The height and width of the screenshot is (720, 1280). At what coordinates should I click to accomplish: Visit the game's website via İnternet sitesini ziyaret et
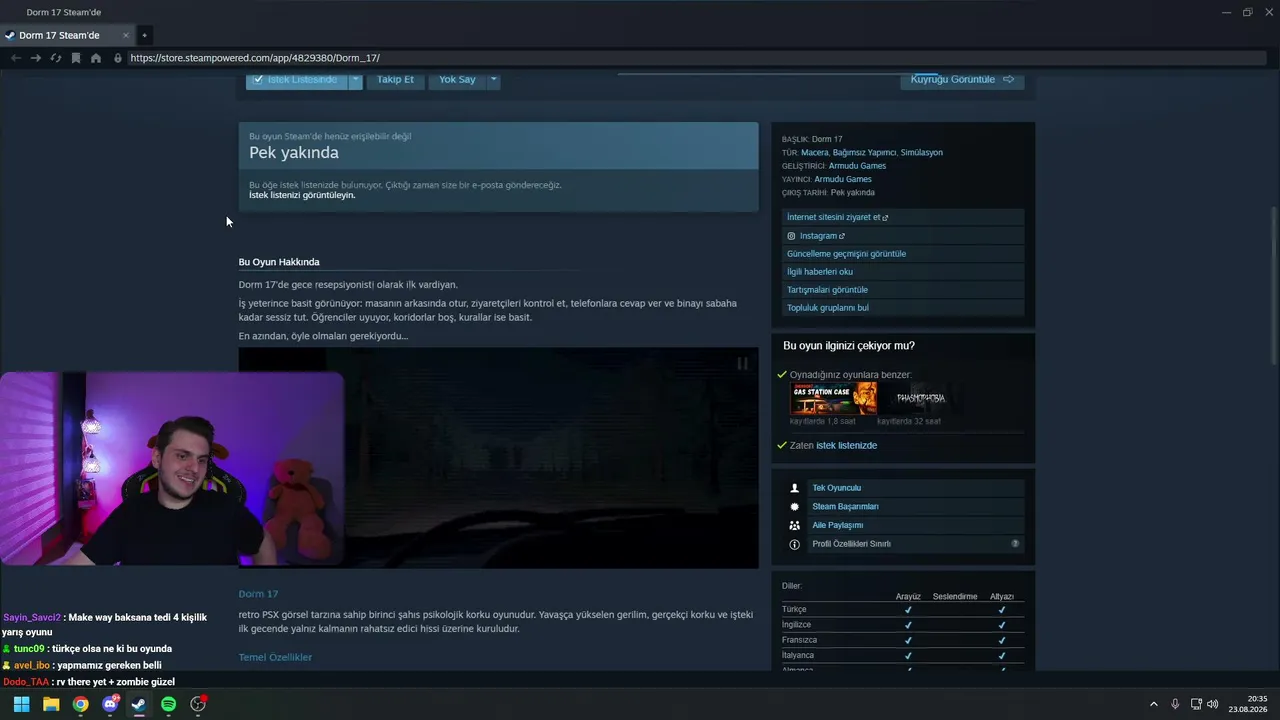[x=903, y=217]
